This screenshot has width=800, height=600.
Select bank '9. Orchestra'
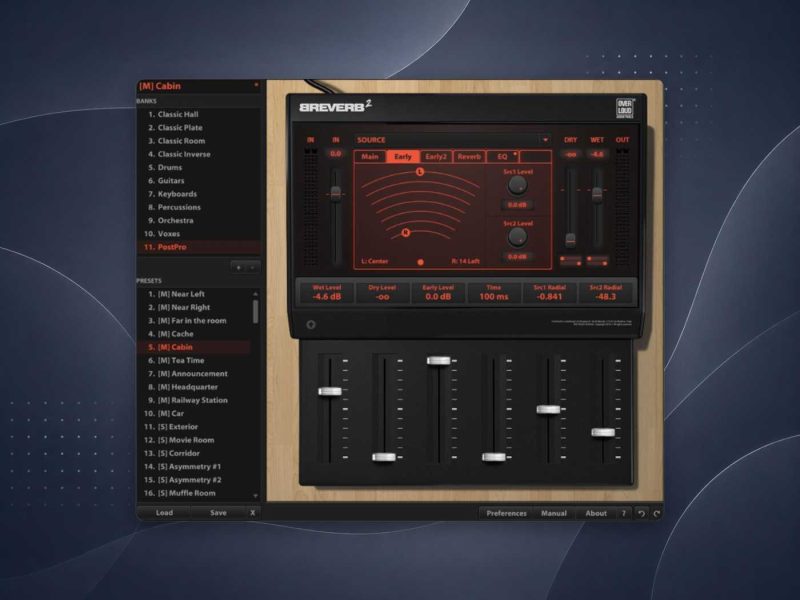click(199, 220)
